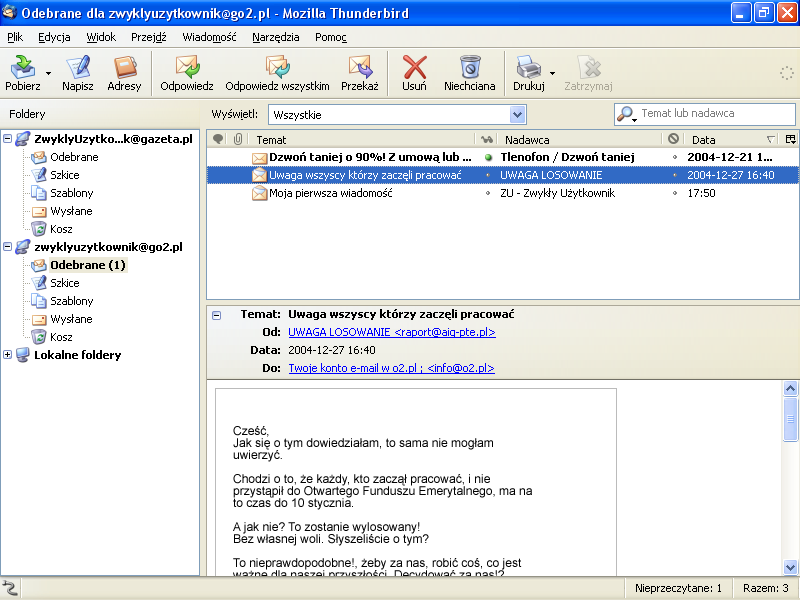Click the Razem: 3 status text
This screenshot has height=600, width=800.
pyautogui.click(x=765, y=588)
